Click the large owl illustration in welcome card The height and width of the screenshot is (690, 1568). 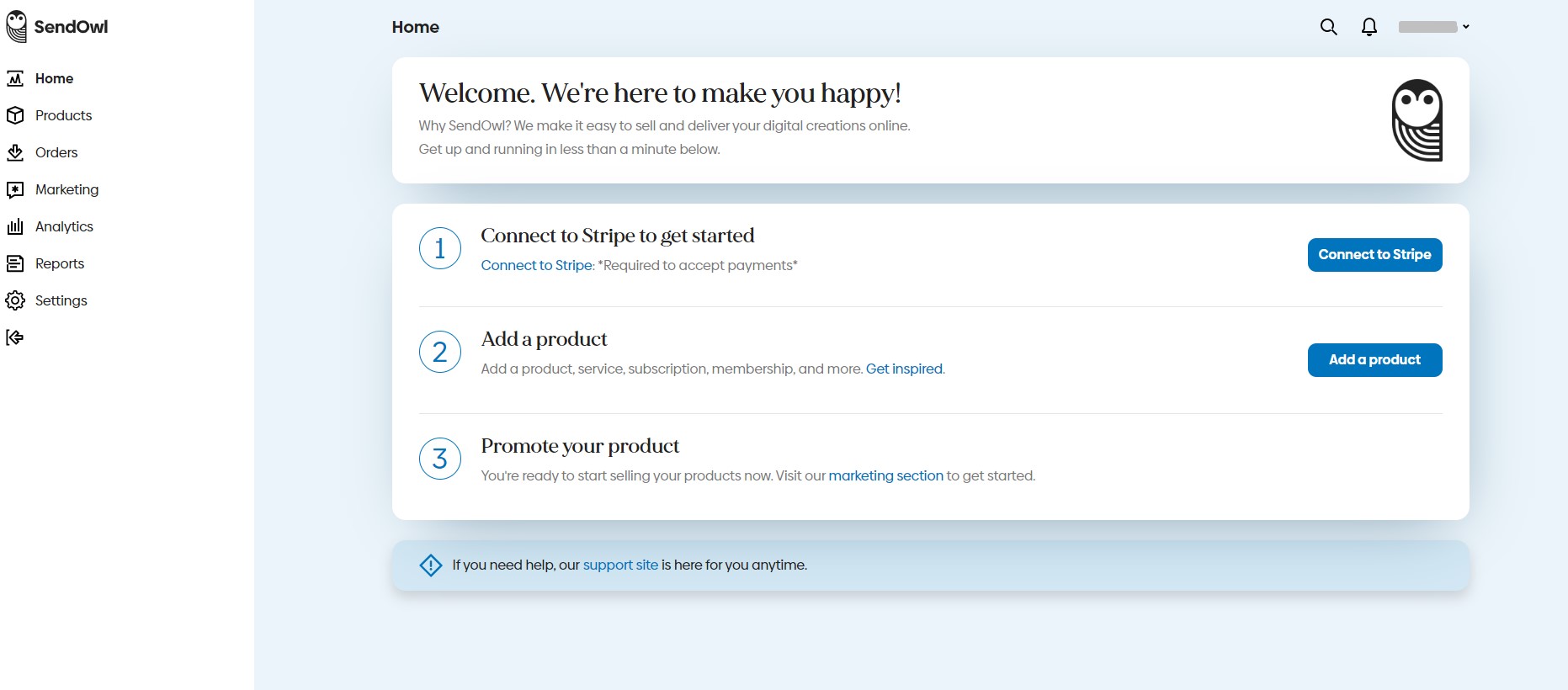pyautogui.click(x=1417, y=120)
